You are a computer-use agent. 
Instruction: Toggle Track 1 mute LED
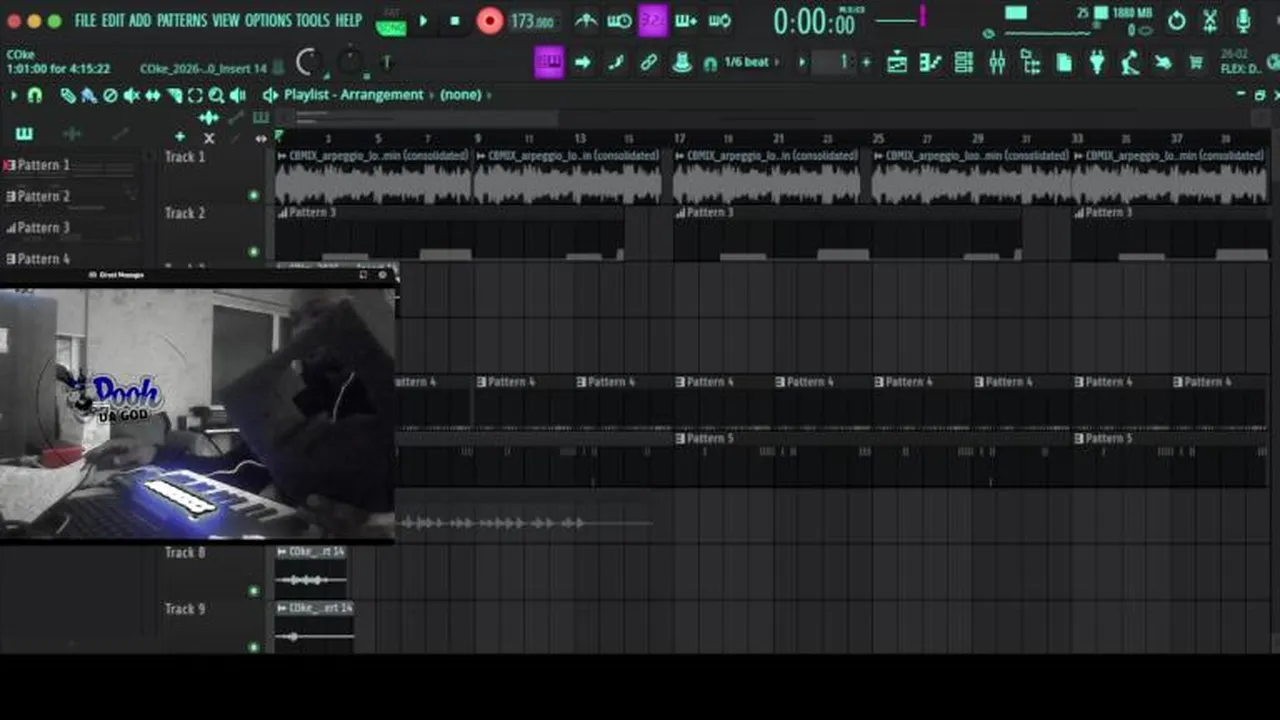point(253,195)
